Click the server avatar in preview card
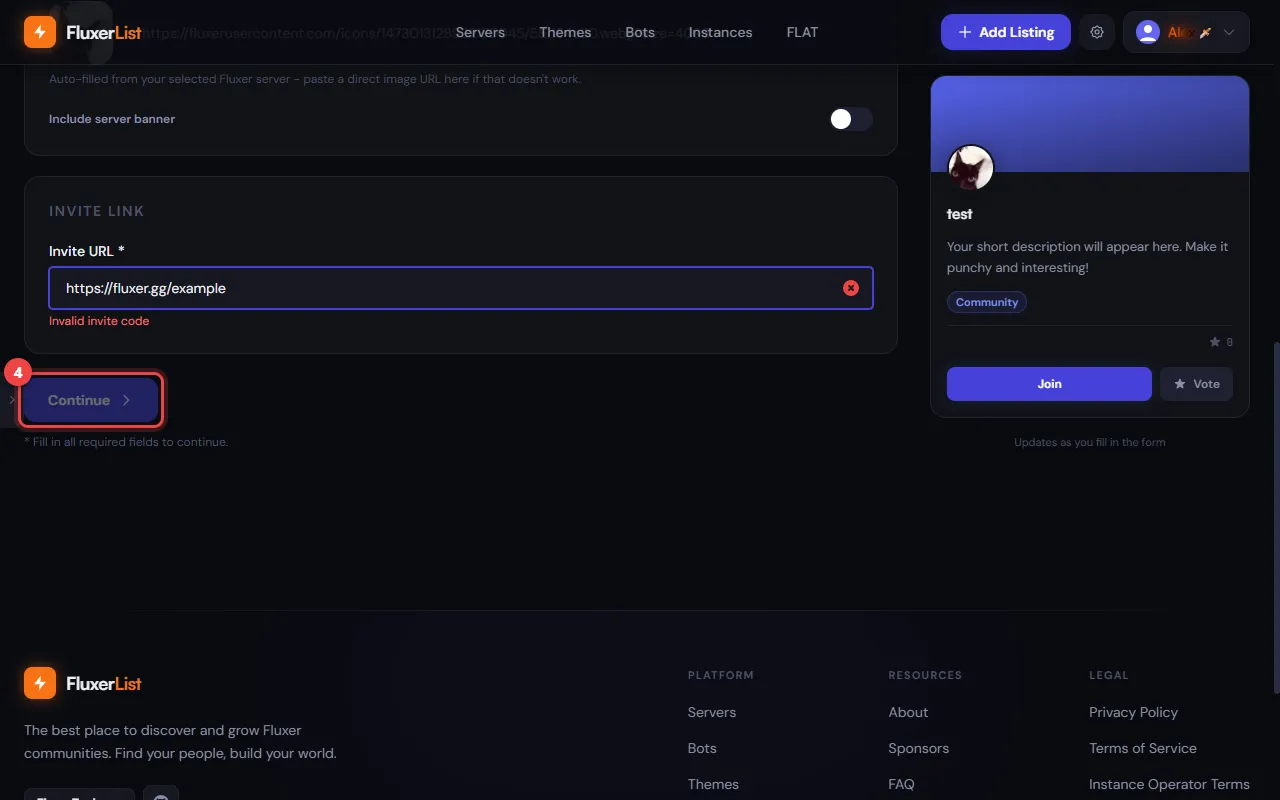Screen dimensions: 1280x800 coord(970,168)
